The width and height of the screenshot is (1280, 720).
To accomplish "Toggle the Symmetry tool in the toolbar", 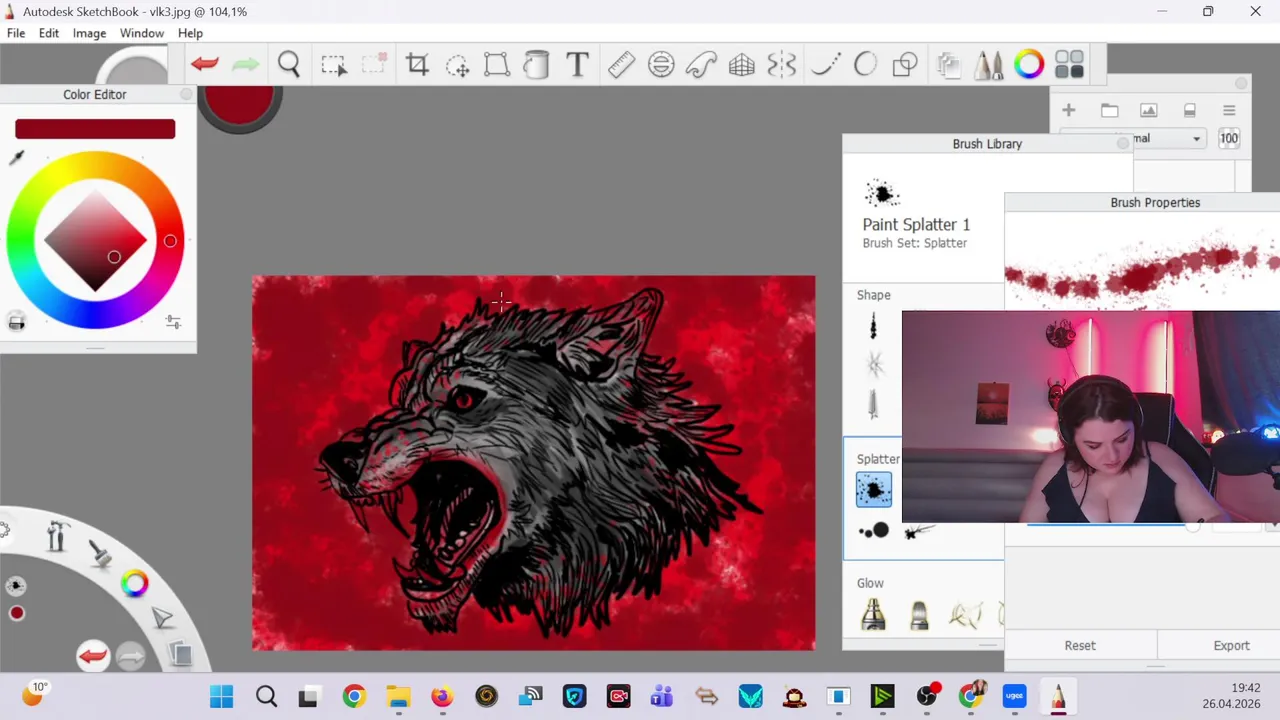I will click(x=782, y=65).
